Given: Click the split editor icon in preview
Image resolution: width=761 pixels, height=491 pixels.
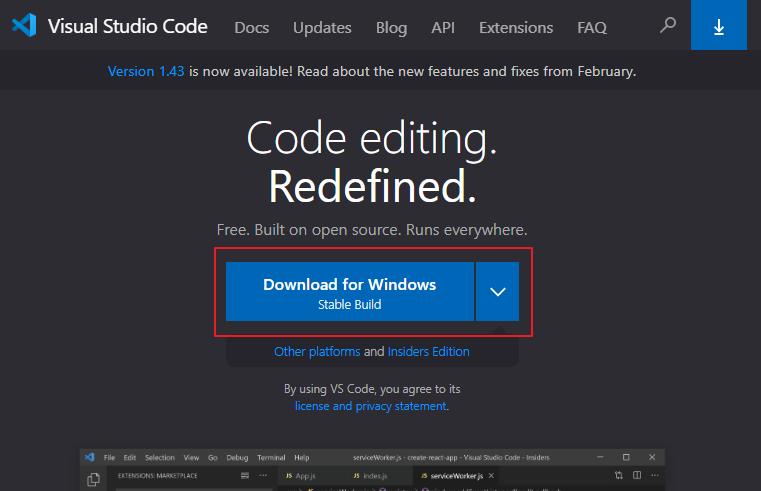Looking at the screenshot, I should [x=637, y=475].
